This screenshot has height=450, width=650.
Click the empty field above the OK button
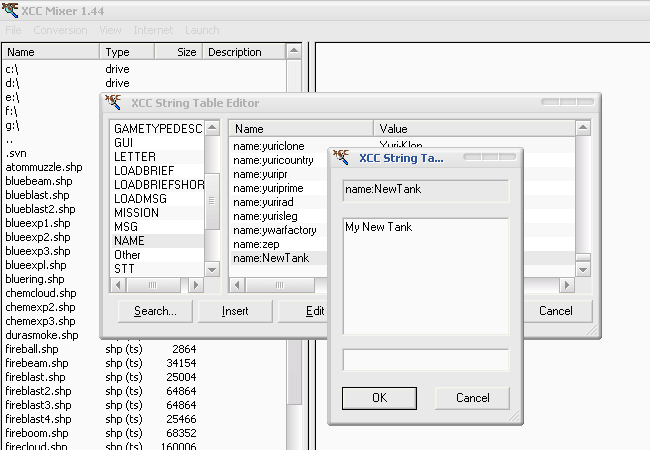coord(425,360)
